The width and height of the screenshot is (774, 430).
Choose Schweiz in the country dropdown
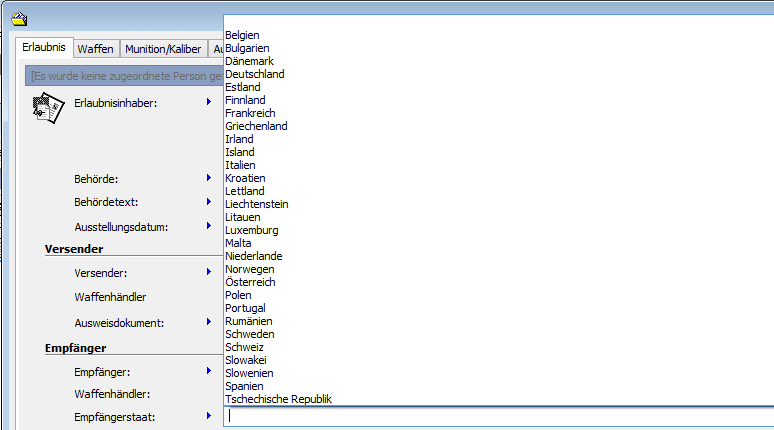point(246,347)
